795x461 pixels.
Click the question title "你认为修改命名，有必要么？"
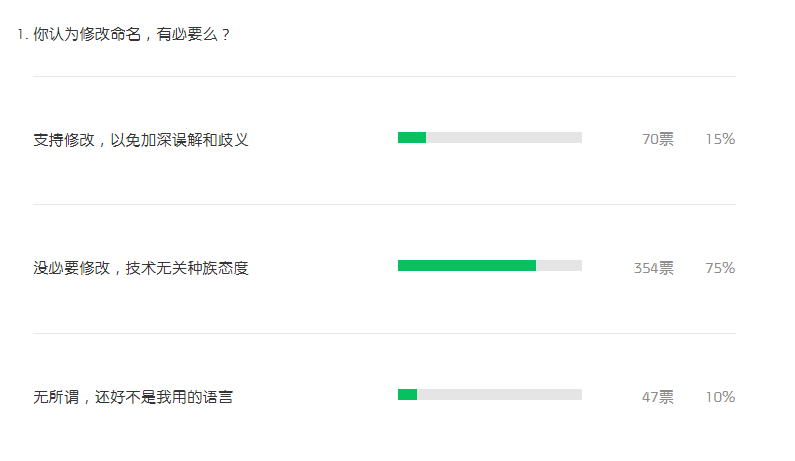click(x=132, y=35)
